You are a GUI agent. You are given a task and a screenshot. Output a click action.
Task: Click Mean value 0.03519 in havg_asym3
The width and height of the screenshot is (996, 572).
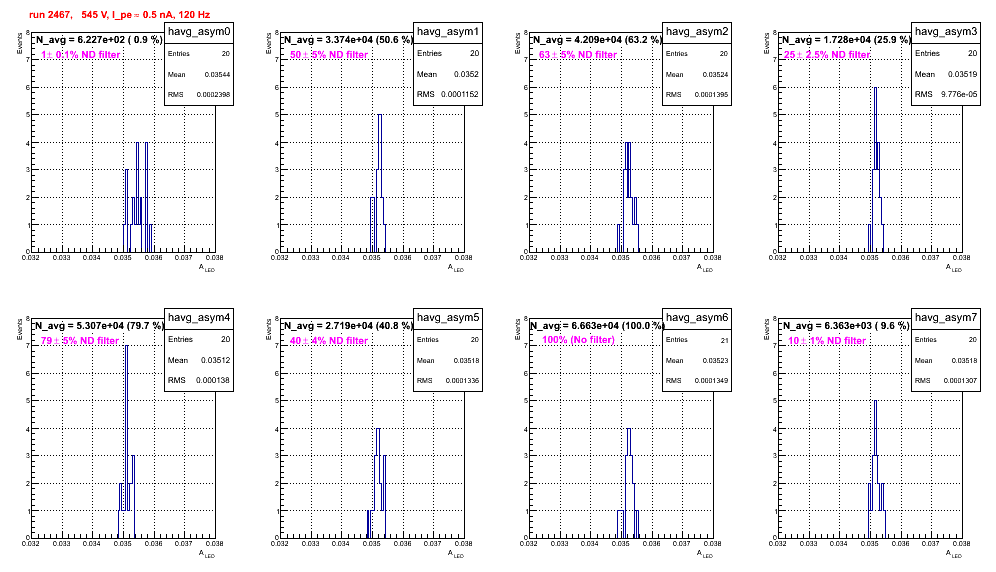tap(964, 74)
